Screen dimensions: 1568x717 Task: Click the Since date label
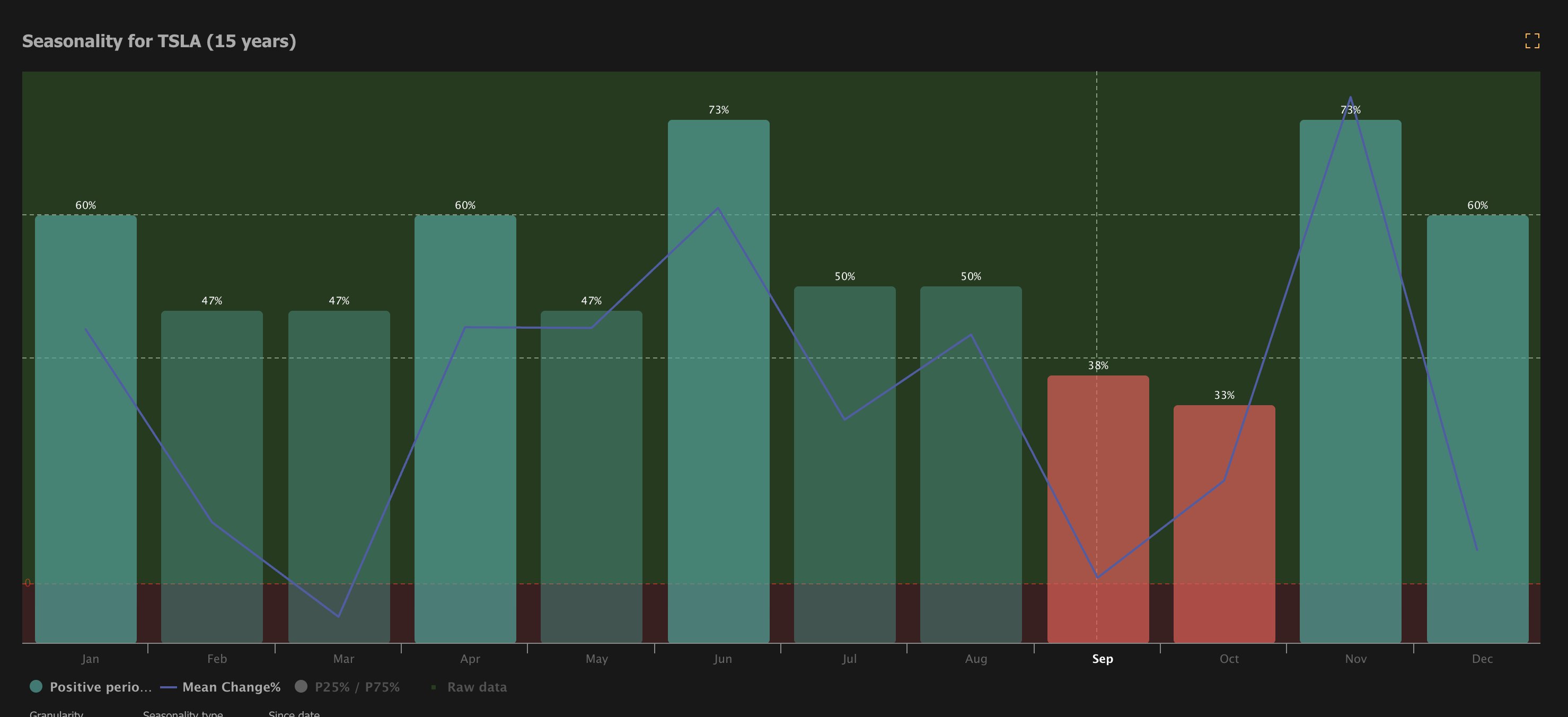click(294, 713)
